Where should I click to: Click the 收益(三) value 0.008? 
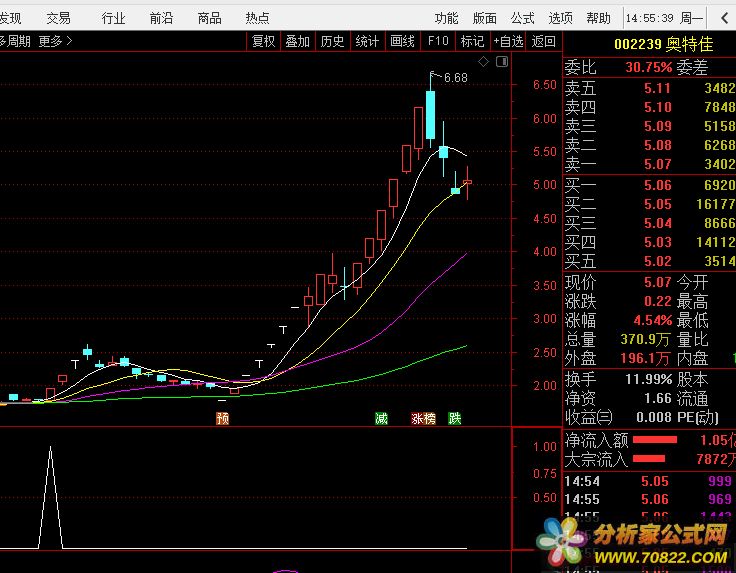pyautogui.click(x=653, y=417)
